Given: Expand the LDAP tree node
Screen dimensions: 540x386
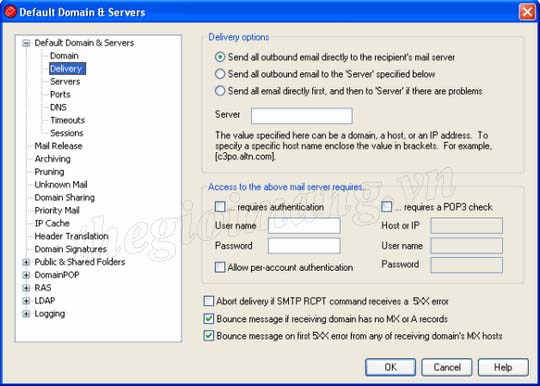Looking at the screenshot, I should coord(26,301).
